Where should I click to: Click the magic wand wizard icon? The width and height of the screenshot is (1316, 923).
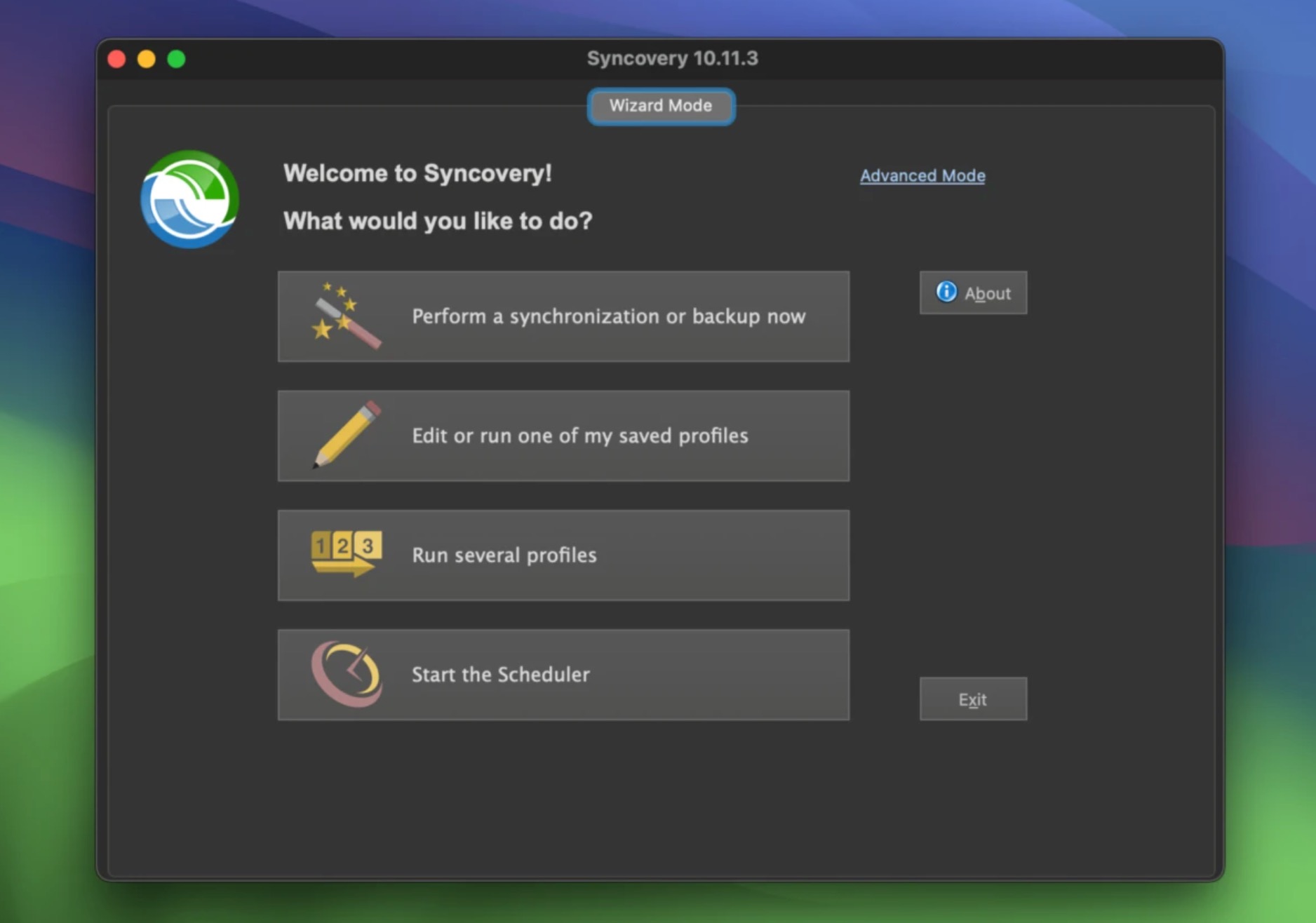point(346,316)
